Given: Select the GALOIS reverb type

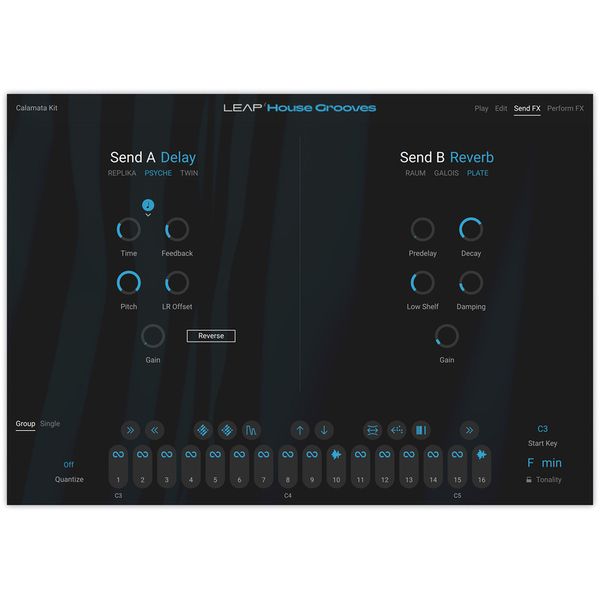Looking at the screenshot, I should click(446, 173).
